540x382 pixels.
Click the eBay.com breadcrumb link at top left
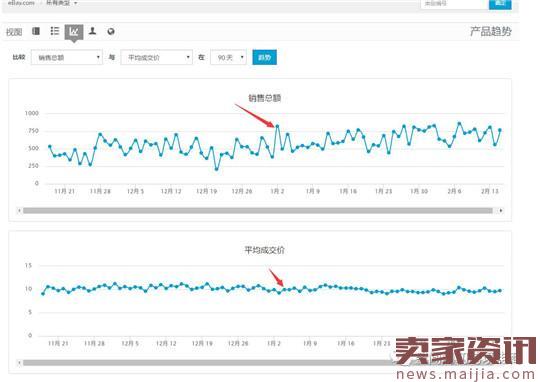(21, 3)
